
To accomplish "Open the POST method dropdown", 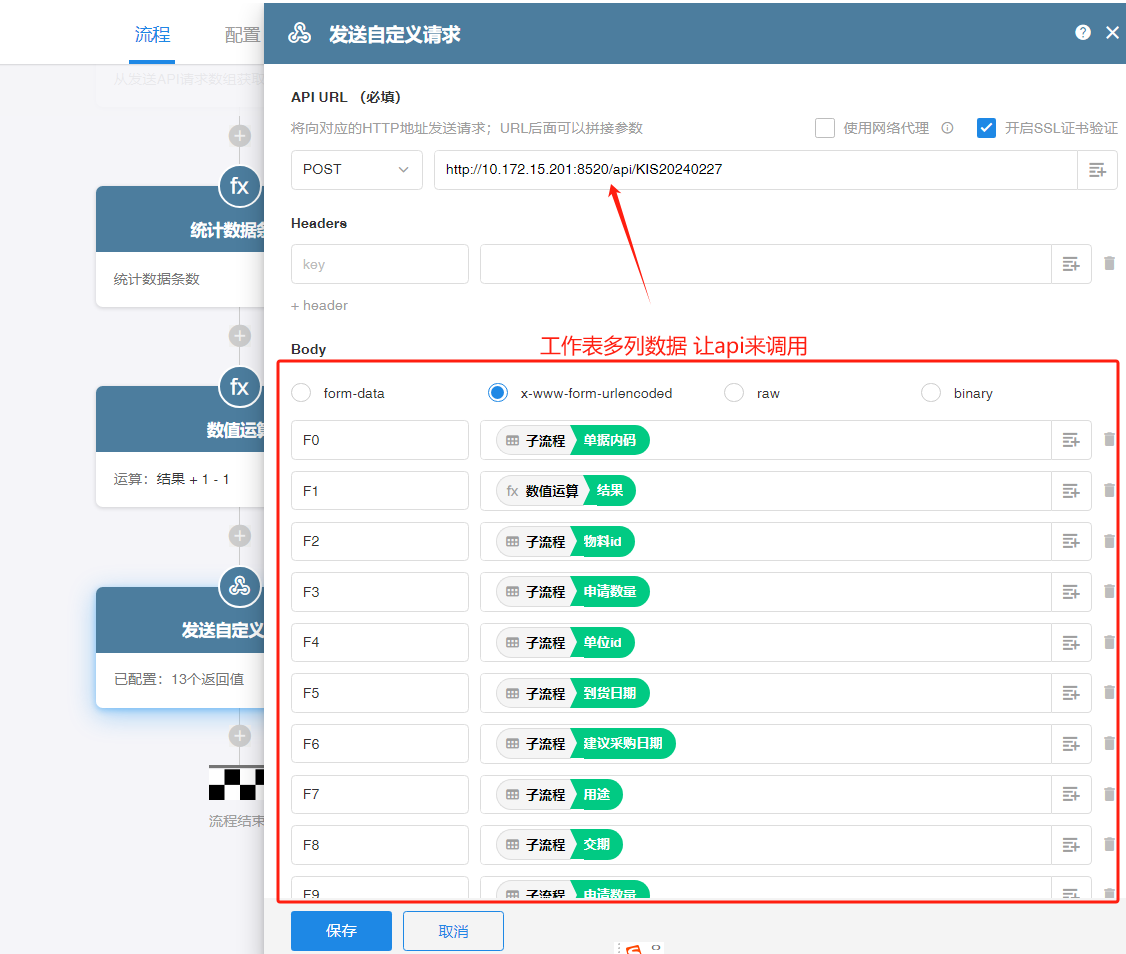I will [356, 170].
